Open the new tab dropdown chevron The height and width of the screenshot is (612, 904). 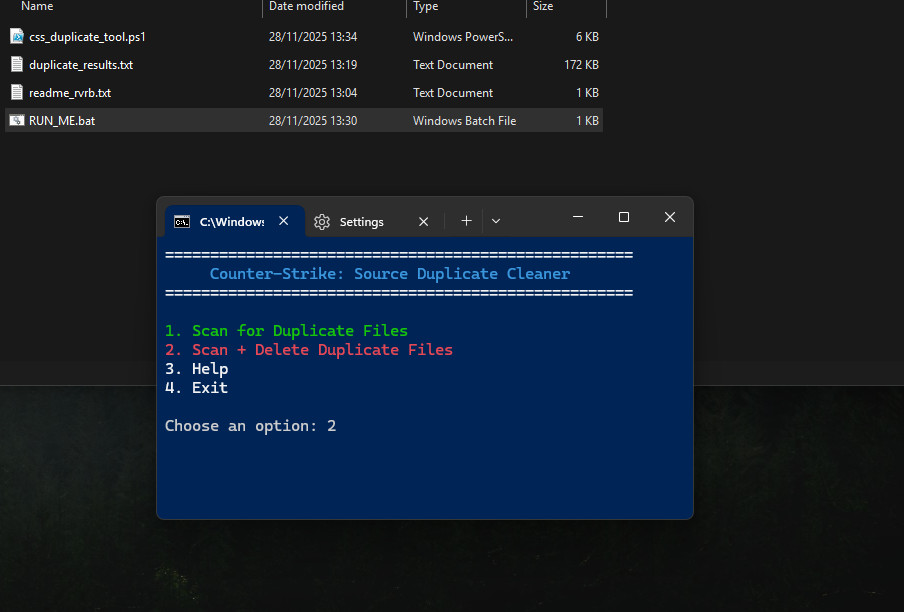(496, 220)
